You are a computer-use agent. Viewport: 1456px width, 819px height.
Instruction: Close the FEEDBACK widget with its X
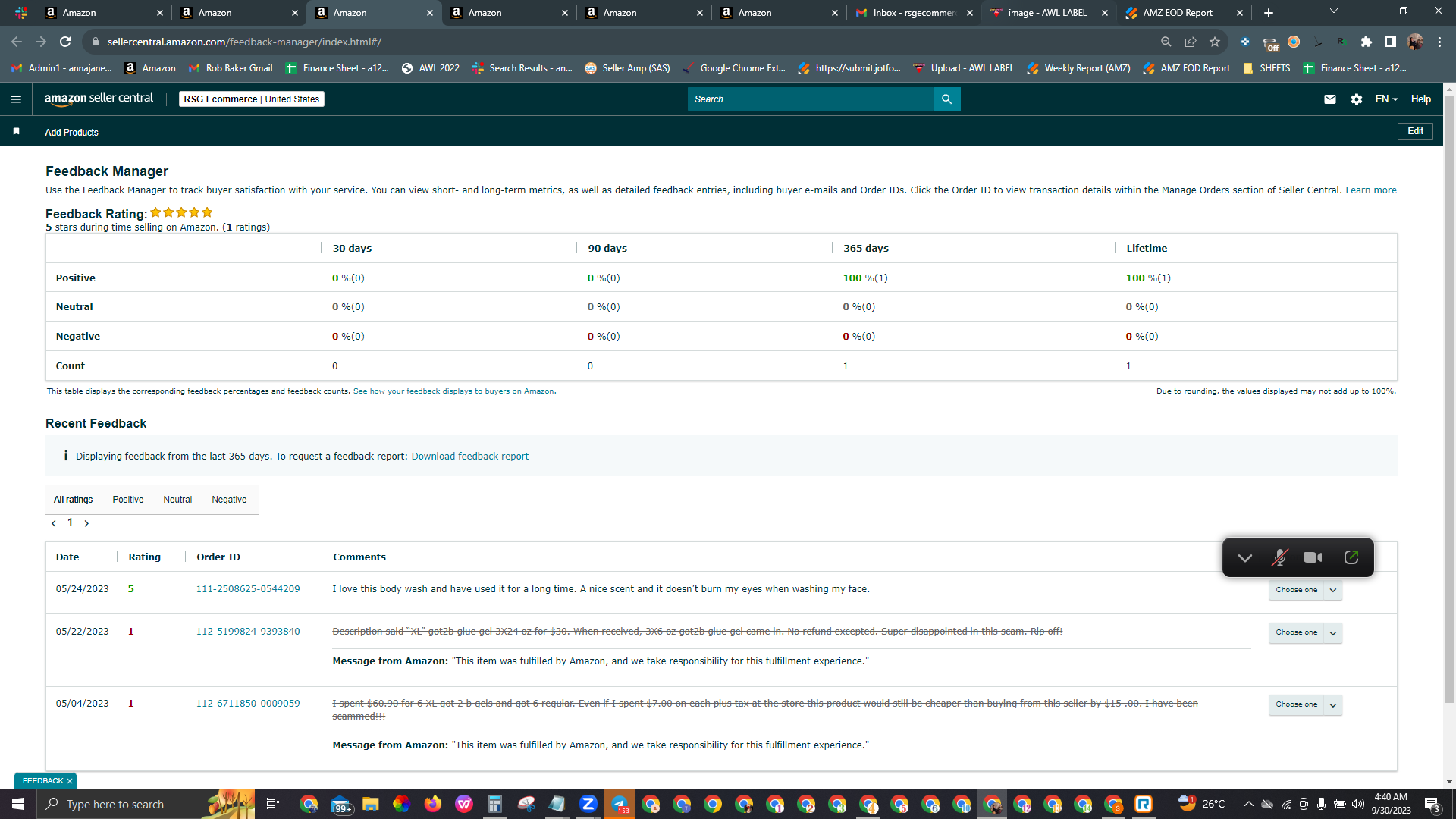70,781
